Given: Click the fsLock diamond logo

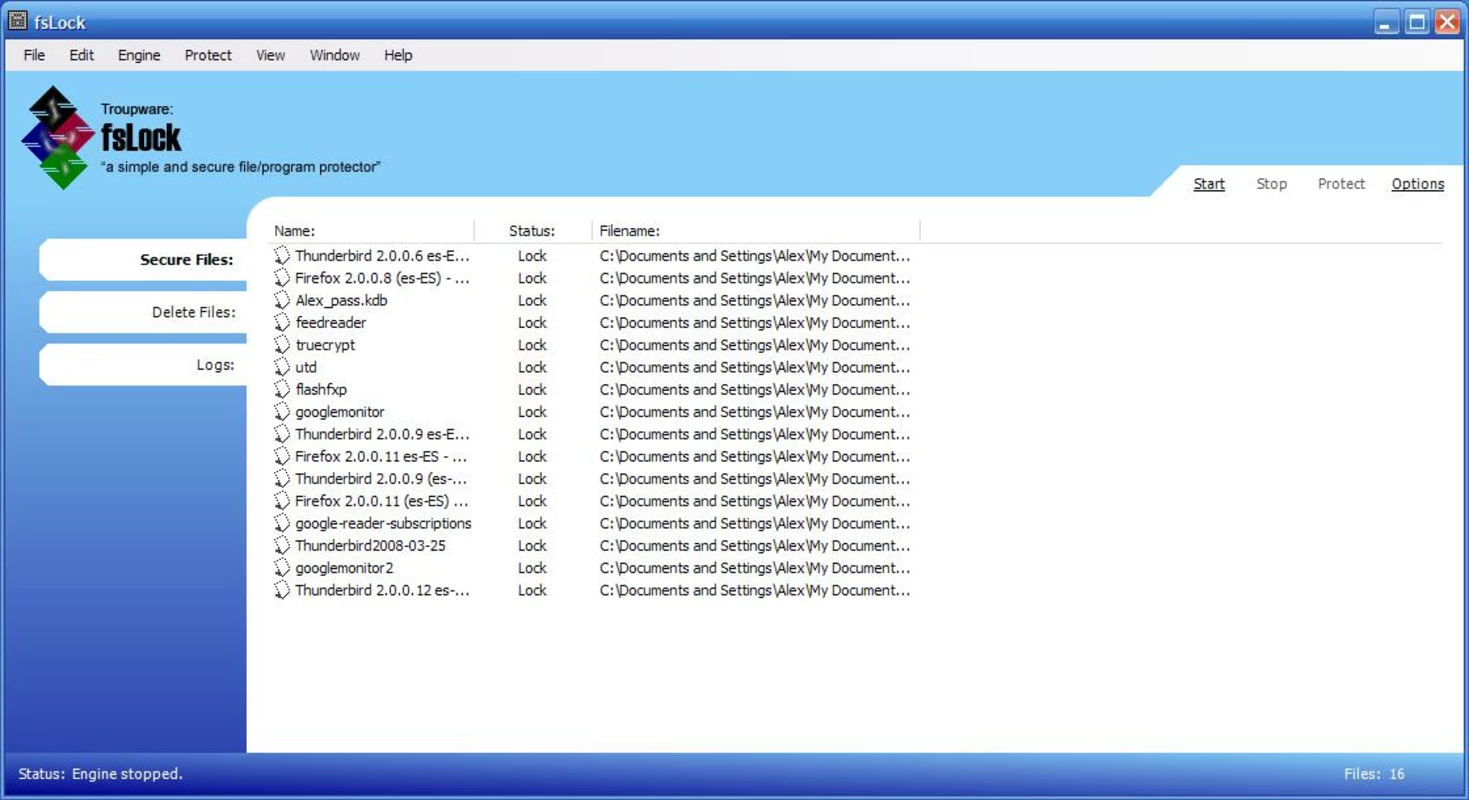Looking at the screenshot, I should pyautogui.click(x=57, y=137).
